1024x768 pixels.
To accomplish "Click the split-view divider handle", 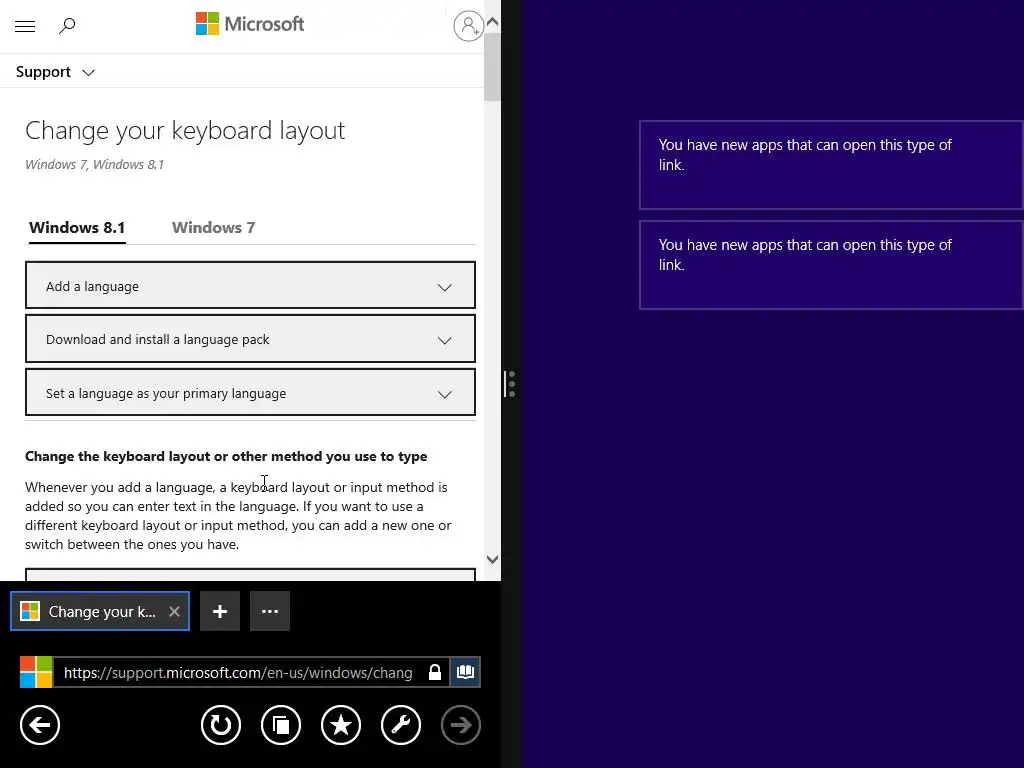I will coord(510,384).
